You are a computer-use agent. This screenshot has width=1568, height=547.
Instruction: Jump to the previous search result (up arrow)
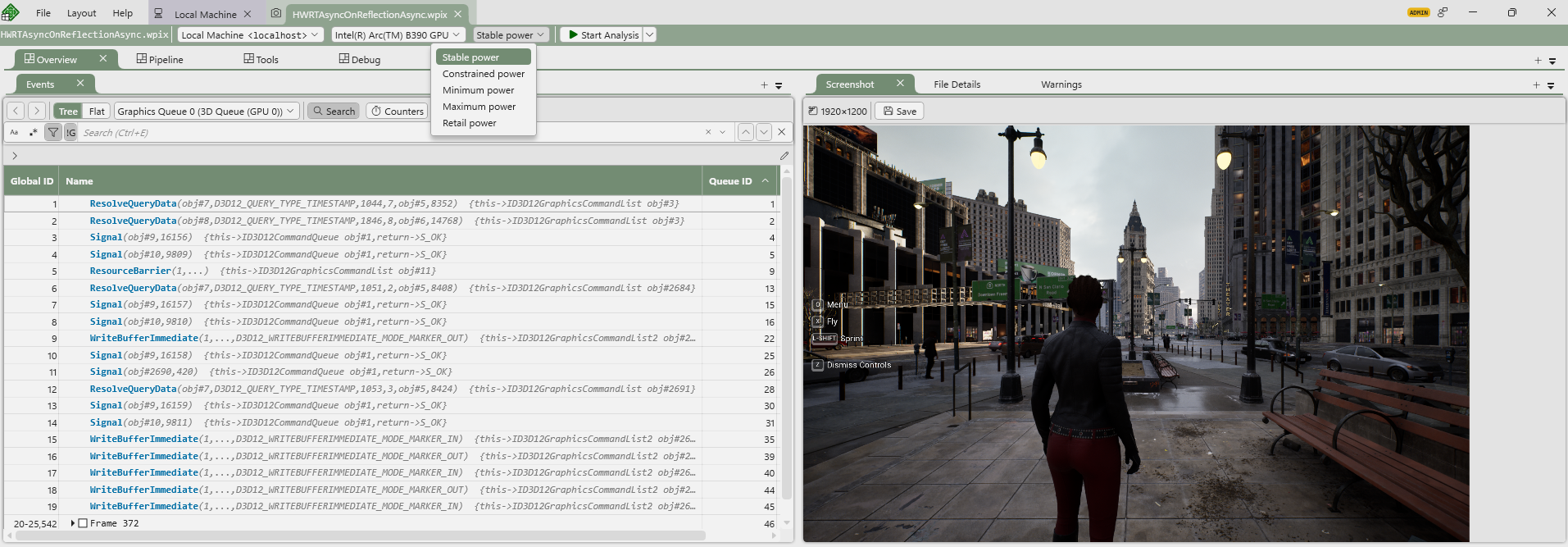(745, 132)
